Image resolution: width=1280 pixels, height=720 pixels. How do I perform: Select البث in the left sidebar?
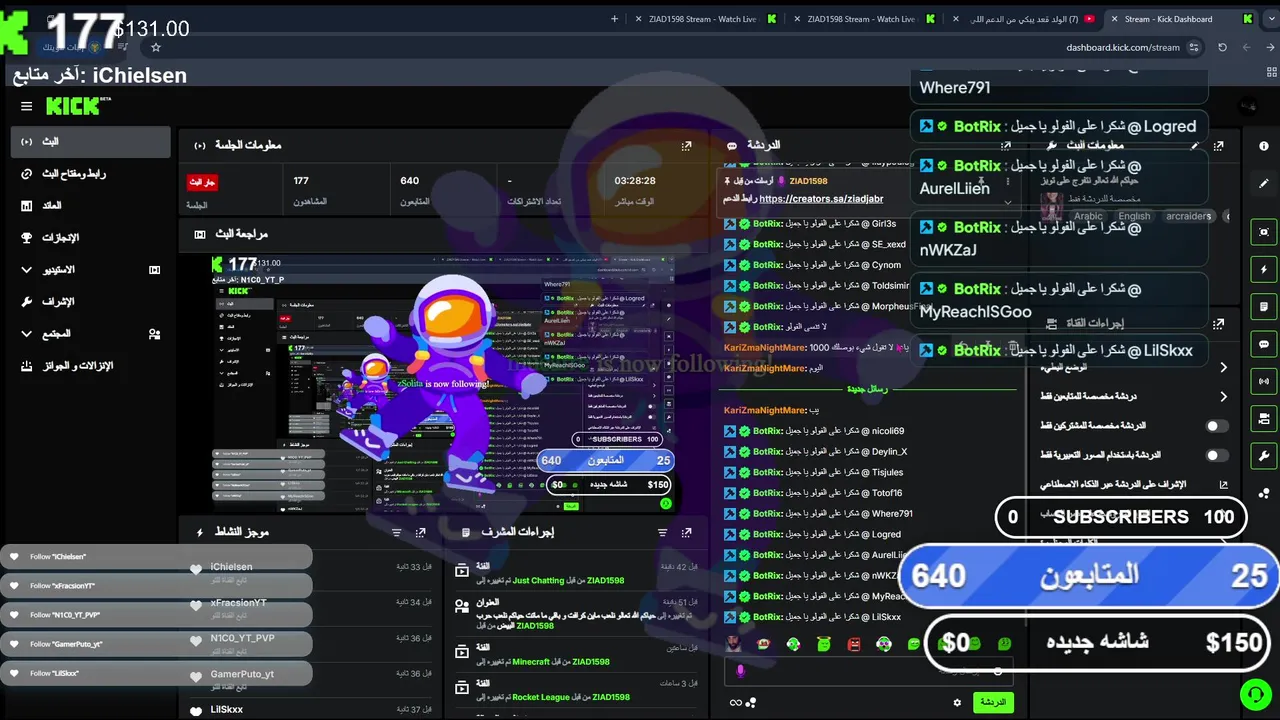pyautogui.click(x=91, y=142)
